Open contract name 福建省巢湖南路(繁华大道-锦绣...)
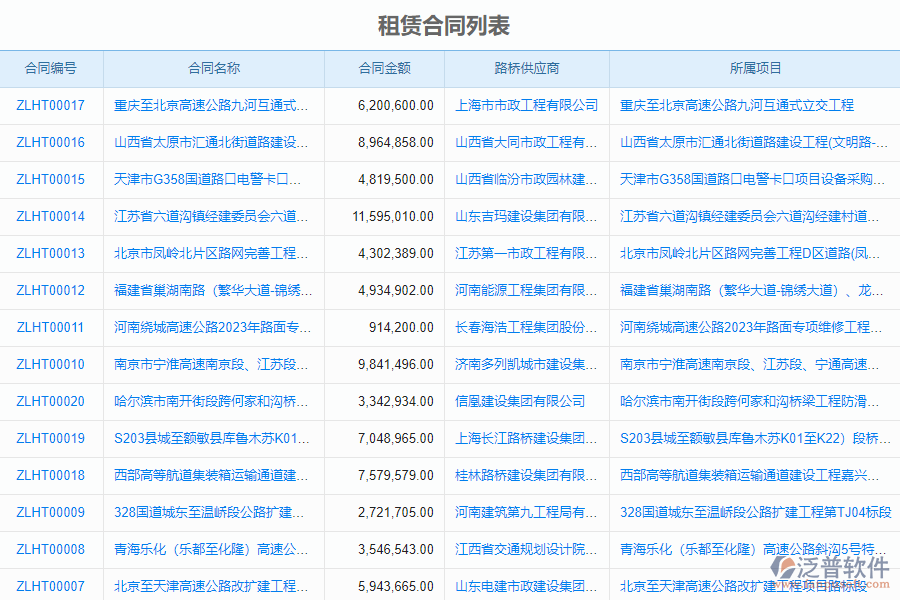The image size is (900, 600). (212, 290)
